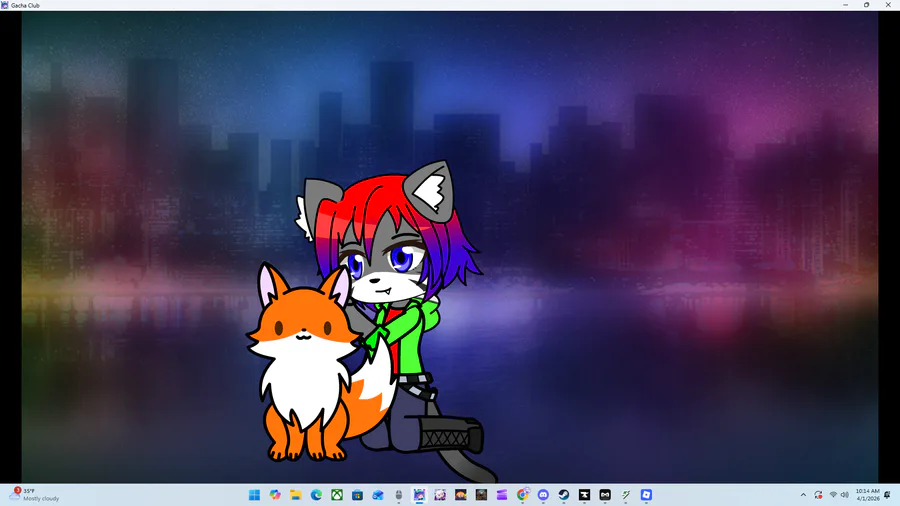Screen dimensions: 900x506
Task: Open Google Chrome from the taskbar
Action: tap(522, 495)
